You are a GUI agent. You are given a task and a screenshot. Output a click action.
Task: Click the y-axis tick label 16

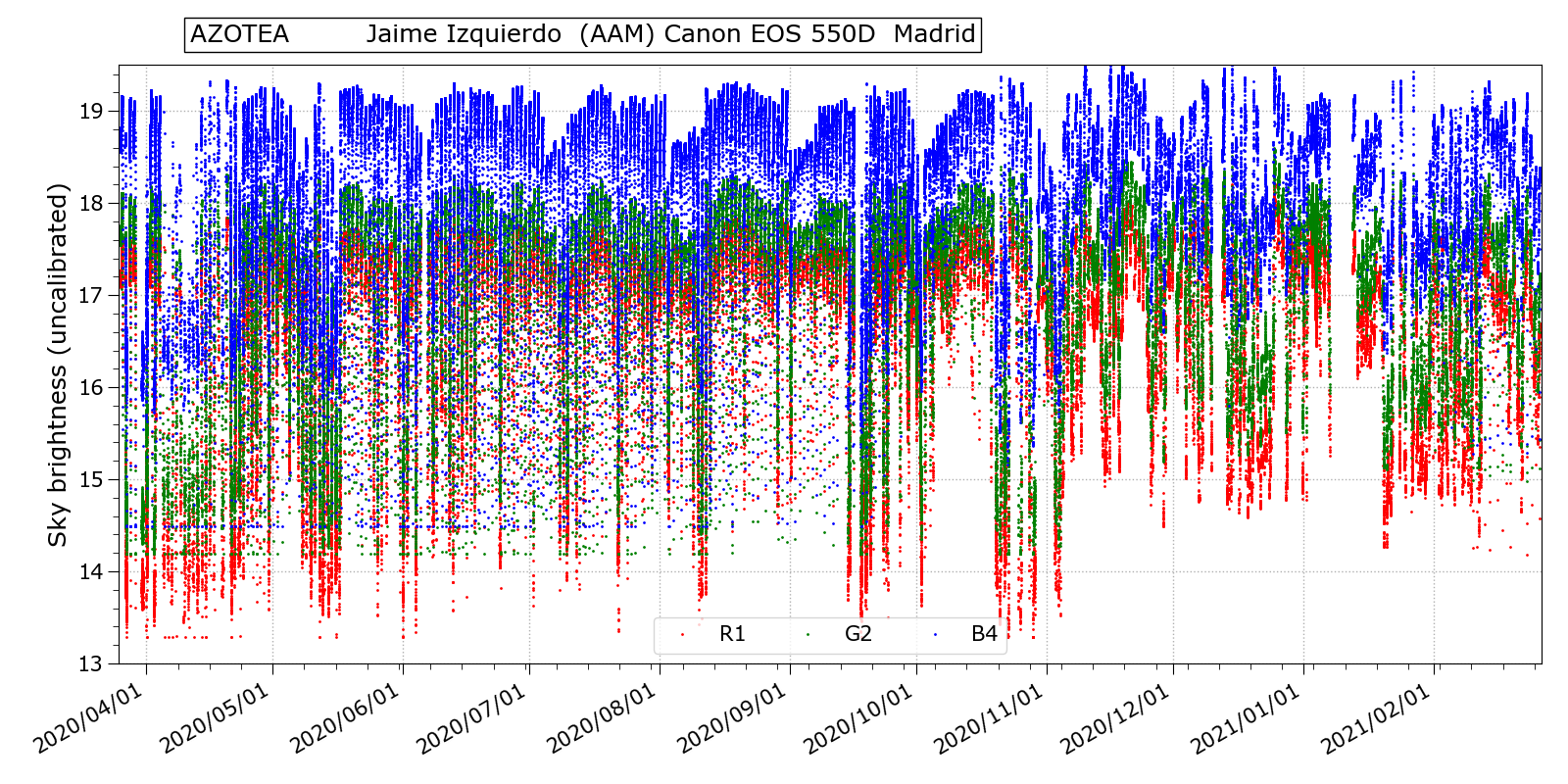(91, 387)
